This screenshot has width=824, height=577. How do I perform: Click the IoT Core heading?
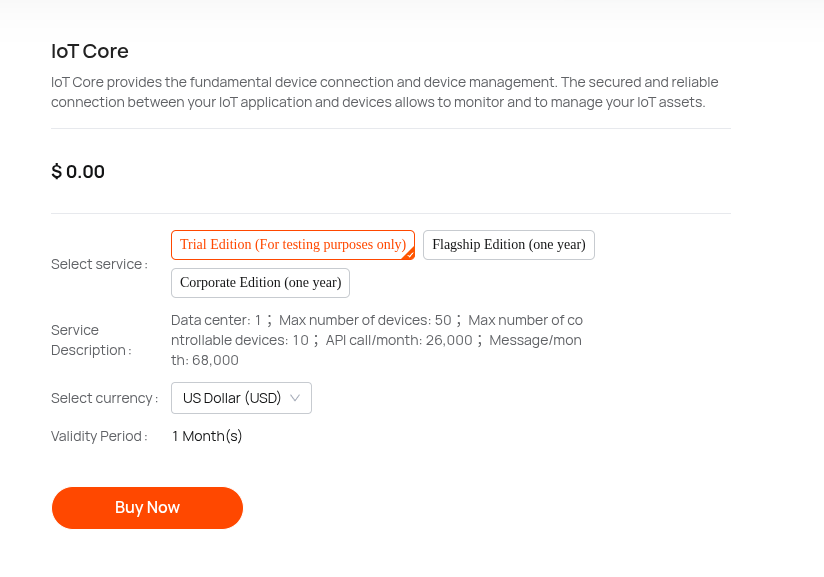pyautogui.click(x=90, y=51)
